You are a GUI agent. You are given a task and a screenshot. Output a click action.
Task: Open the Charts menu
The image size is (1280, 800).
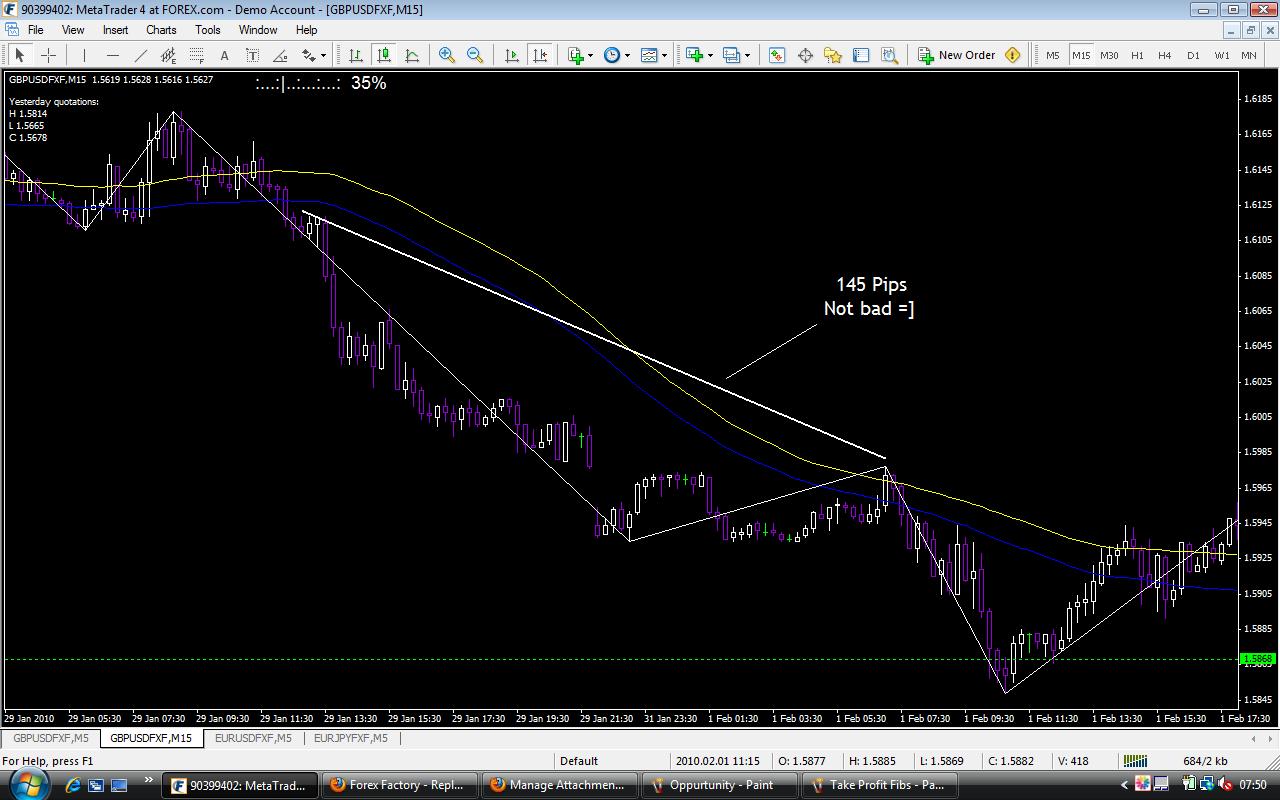161,30
